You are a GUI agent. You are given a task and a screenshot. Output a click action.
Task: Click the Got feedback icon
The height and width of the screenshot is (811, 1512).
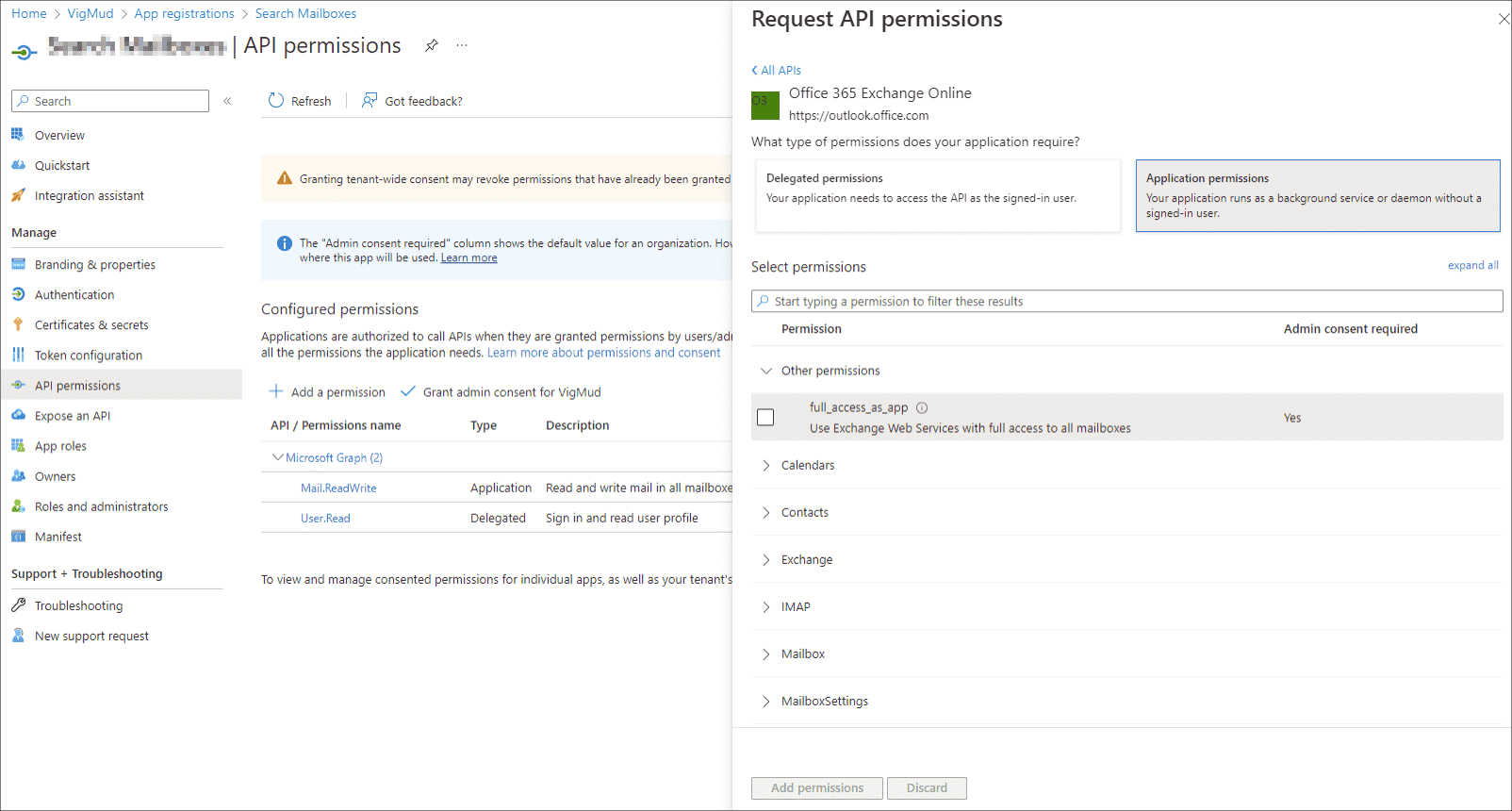tap(370, 101)
